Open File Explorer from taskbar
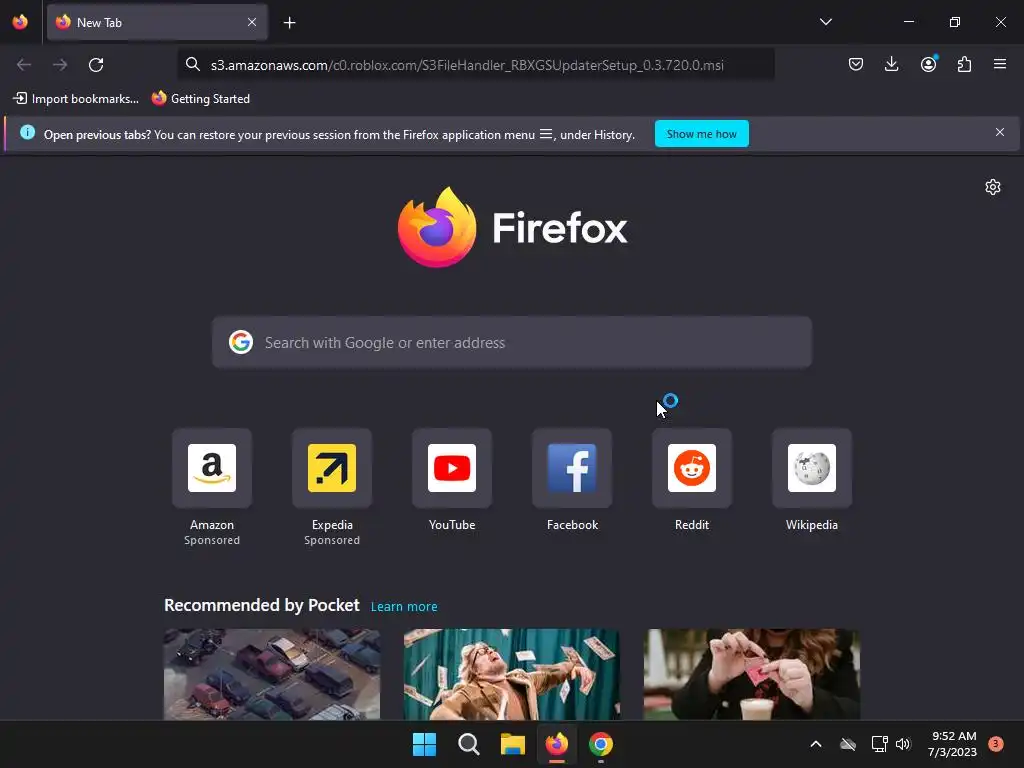The width and height of the screenshot is (1024, 768). [x=513, y=744]
